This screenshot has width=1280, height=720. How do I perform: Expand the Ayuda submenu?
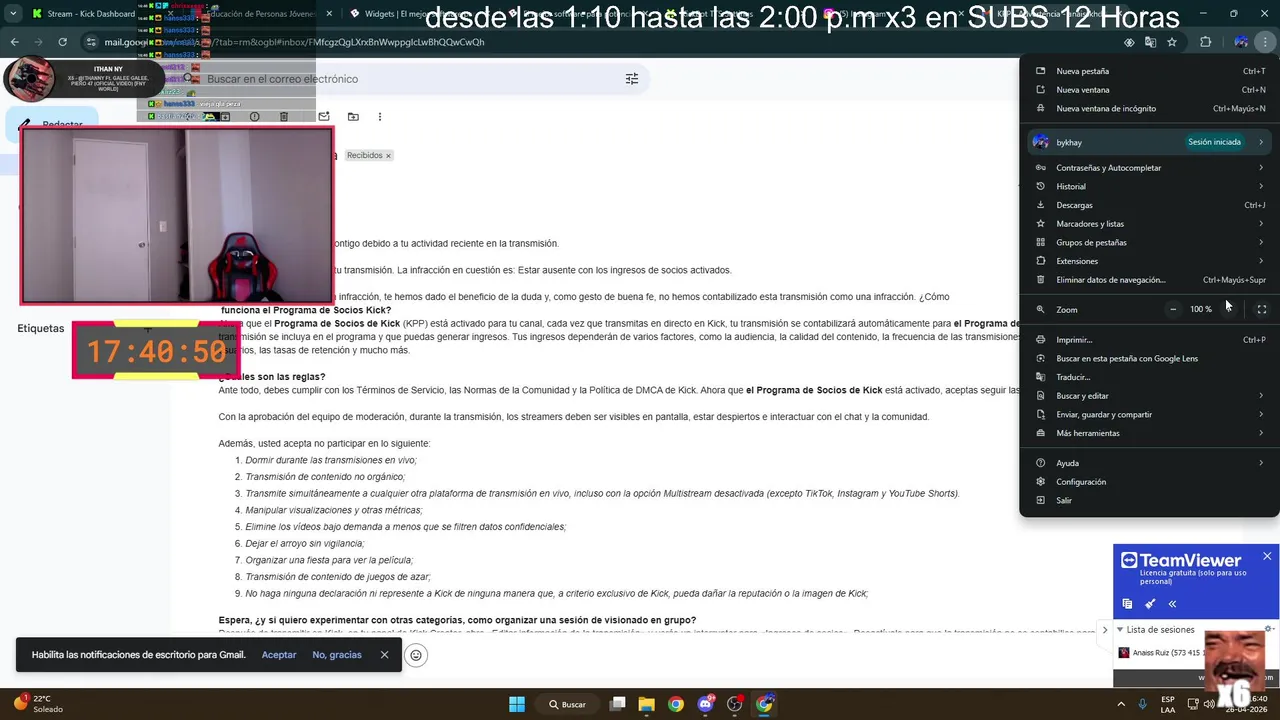pos(1150,463)
